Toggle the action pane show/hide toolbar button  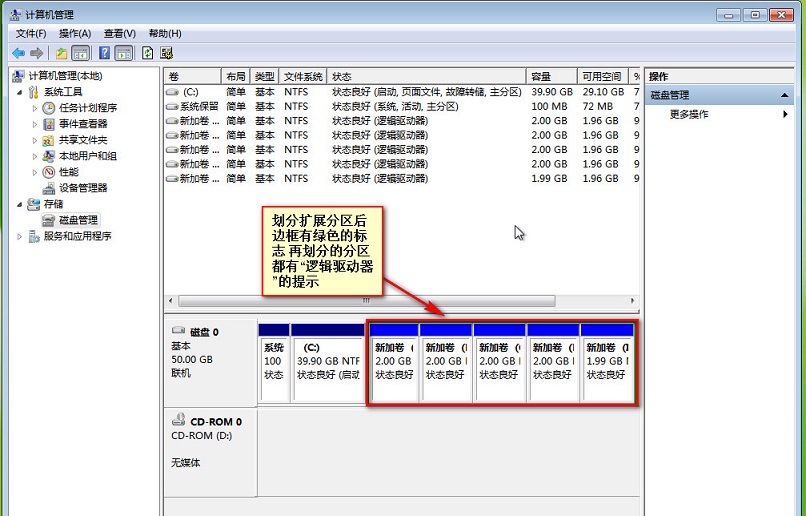tap(124, 53)
